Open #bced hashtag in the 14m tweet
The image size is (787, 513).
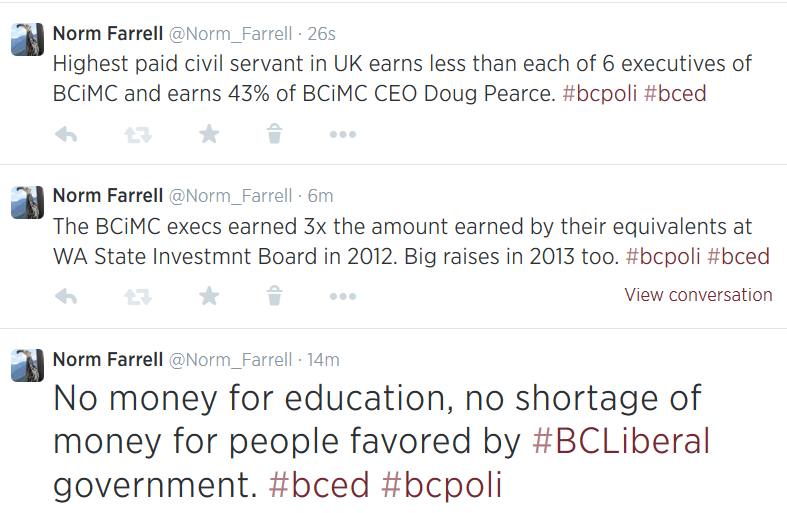pyautogui.click(x=320, y=486)
